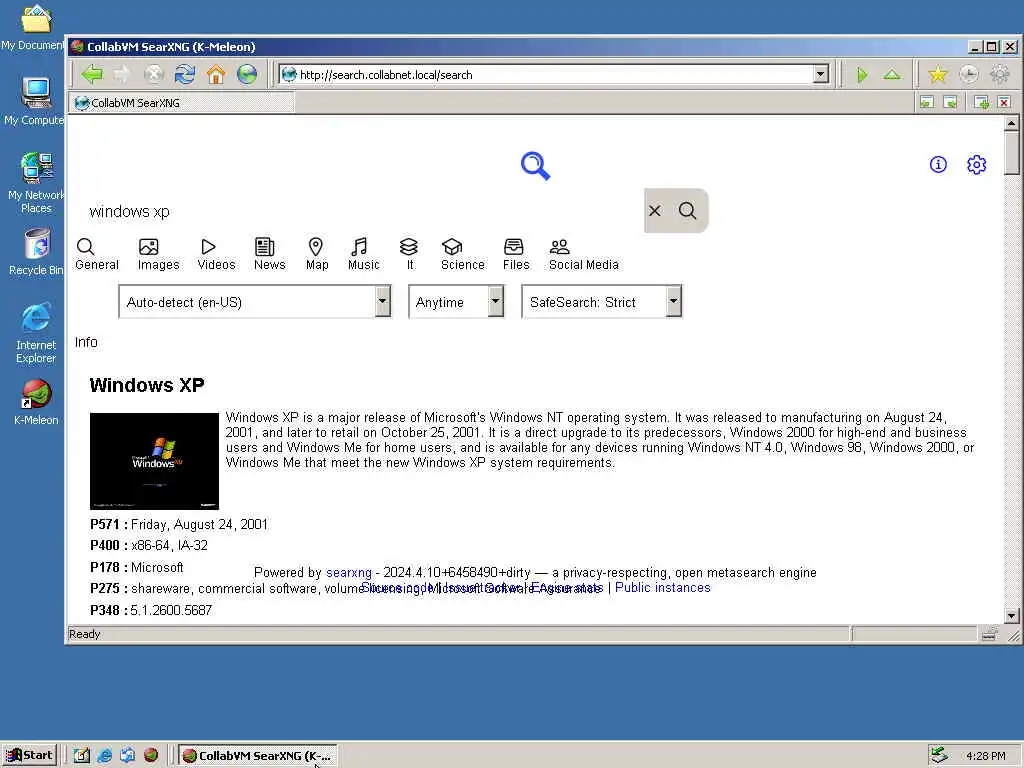
Task: Click the 4:28 PM taskbar clock
Action: coord(985,756)
